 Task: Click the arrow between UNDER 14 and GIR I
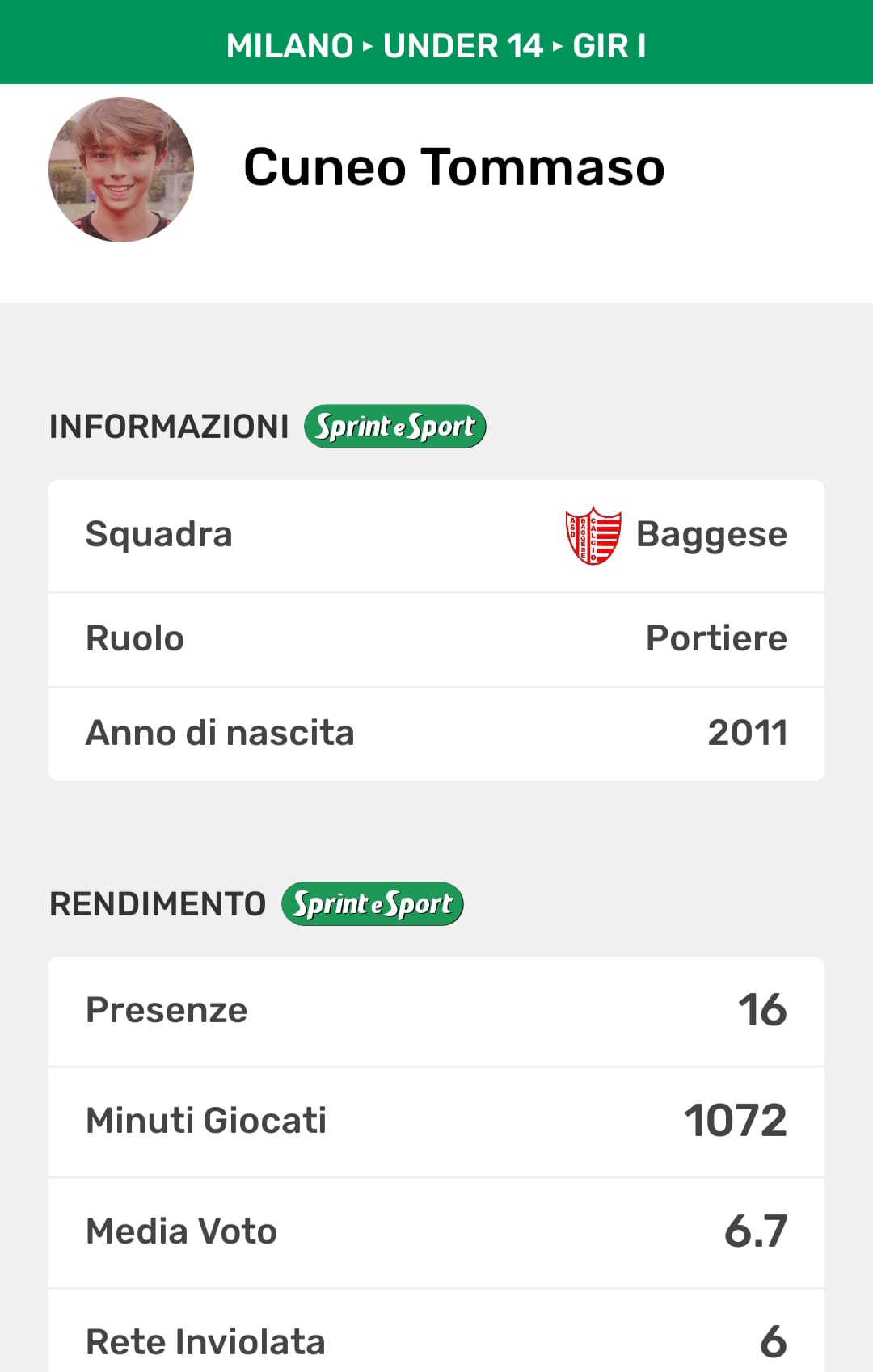[558, 46]
